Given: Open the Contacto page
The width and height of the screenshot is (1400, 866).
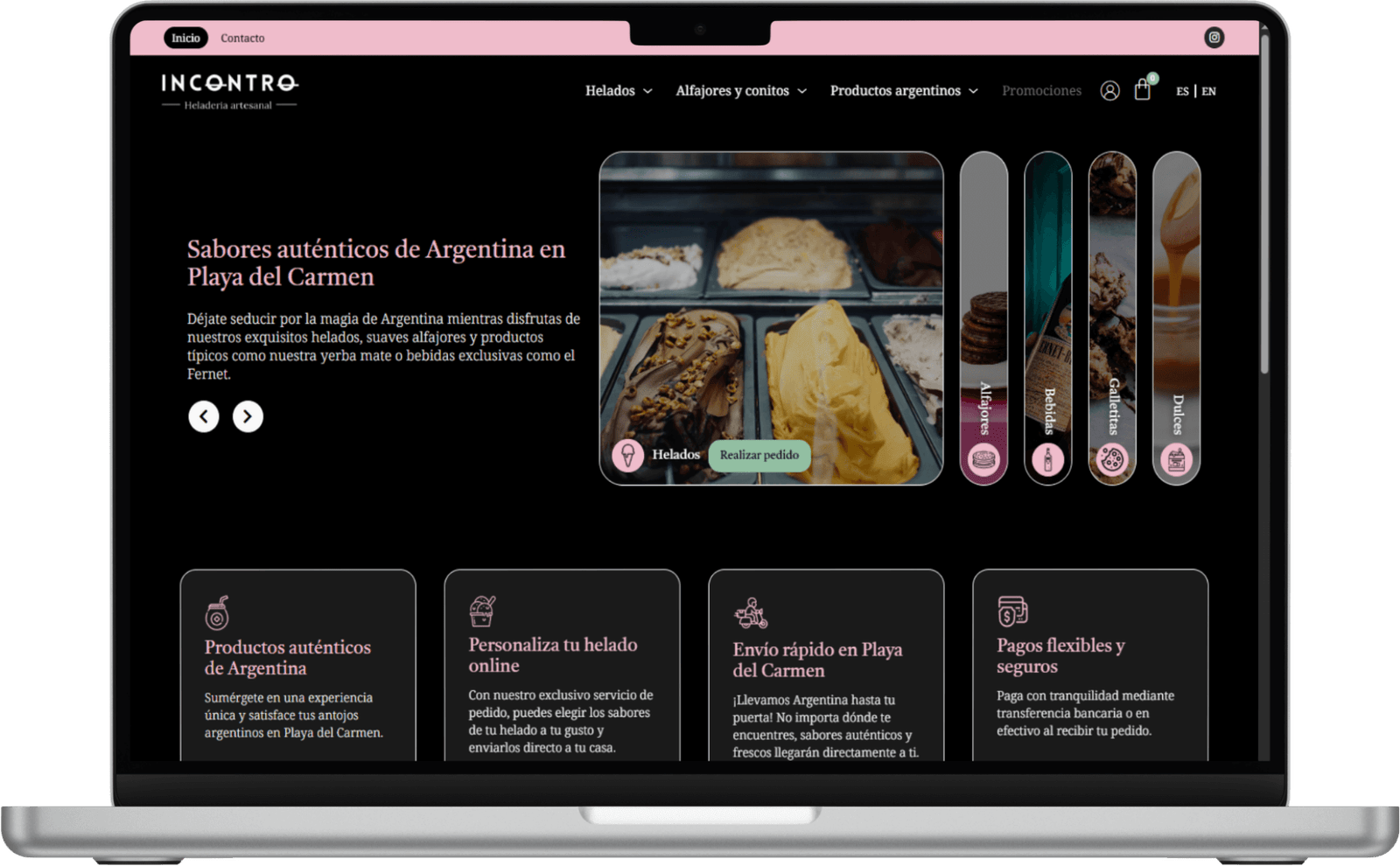Looking at the screenshot, I should coord(242,38).
